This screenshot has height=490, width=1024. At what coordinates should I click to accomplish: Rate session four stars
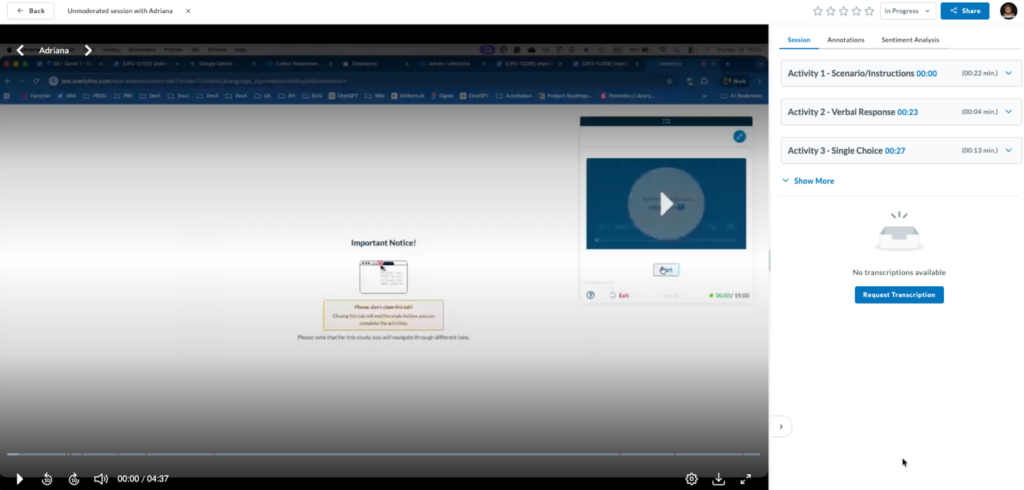coord(856,11)
